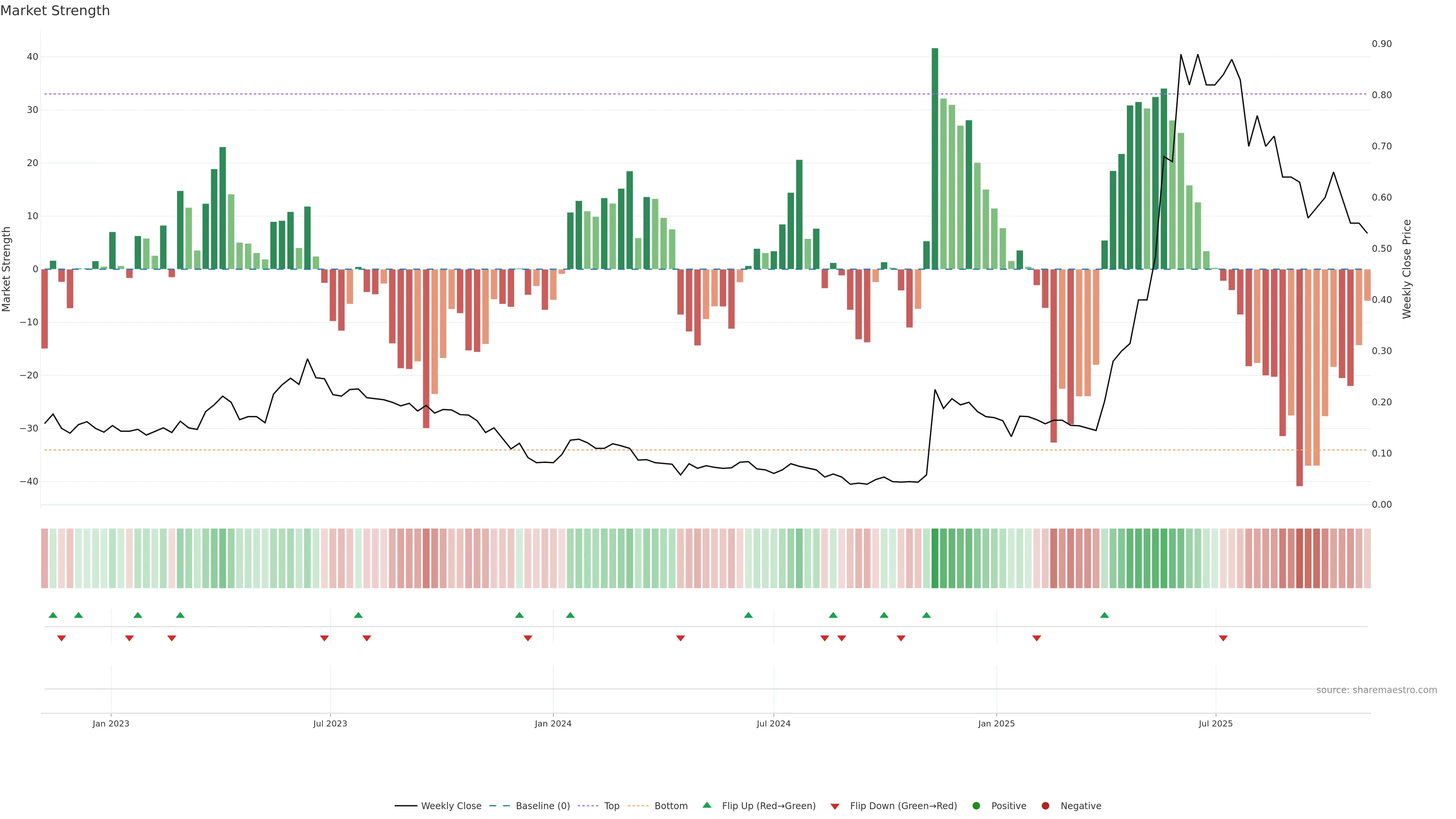
Task: Click the Flip Up green triangle legend icon
Action: [706, 805]
